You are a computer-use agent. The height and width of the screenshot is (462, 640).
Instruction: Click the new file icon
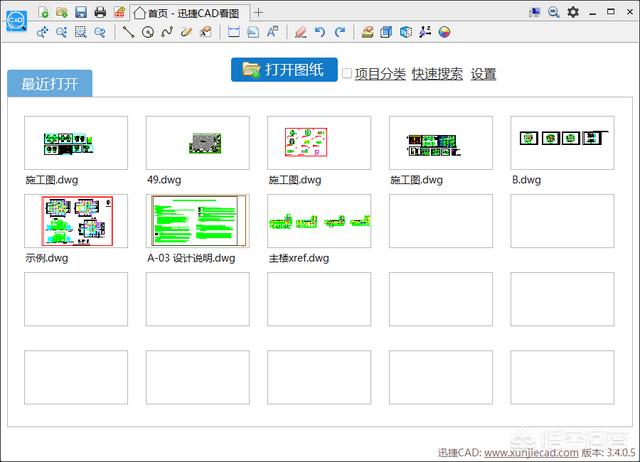(x=43, y=12)
